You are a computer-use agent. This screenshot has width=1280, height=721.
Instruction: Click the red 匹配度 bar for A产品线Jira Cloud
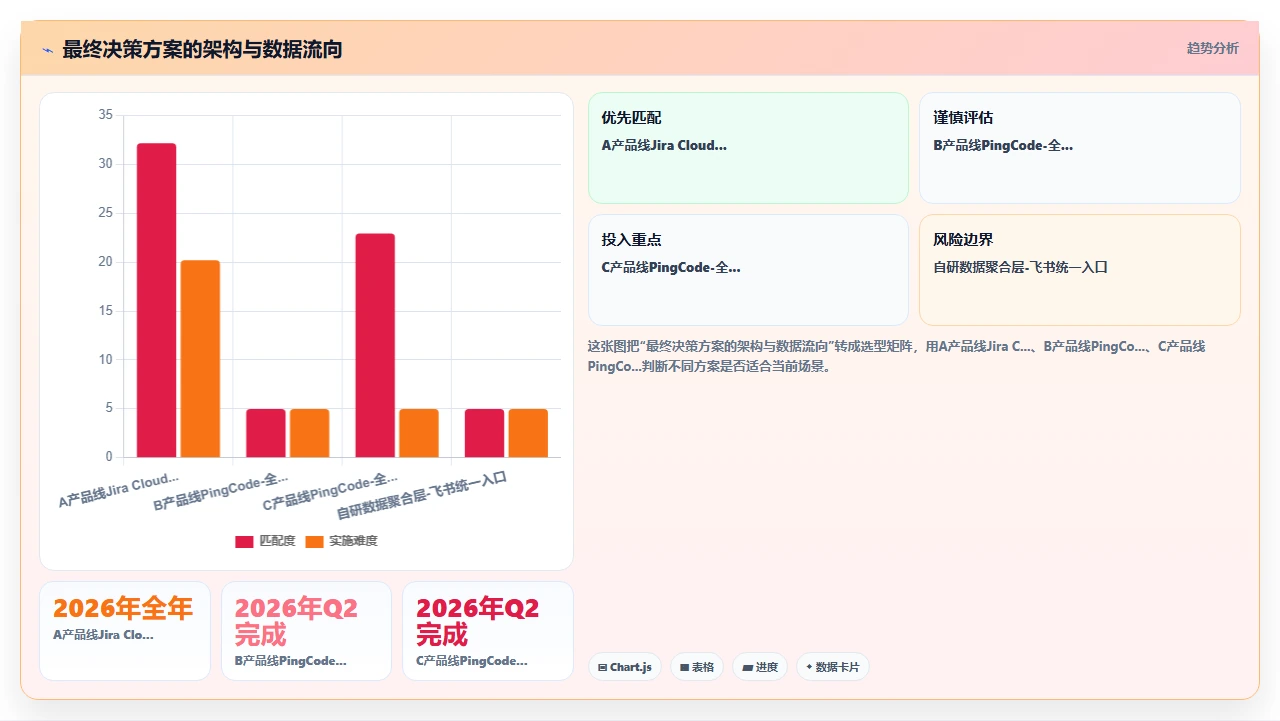[156, 300]
